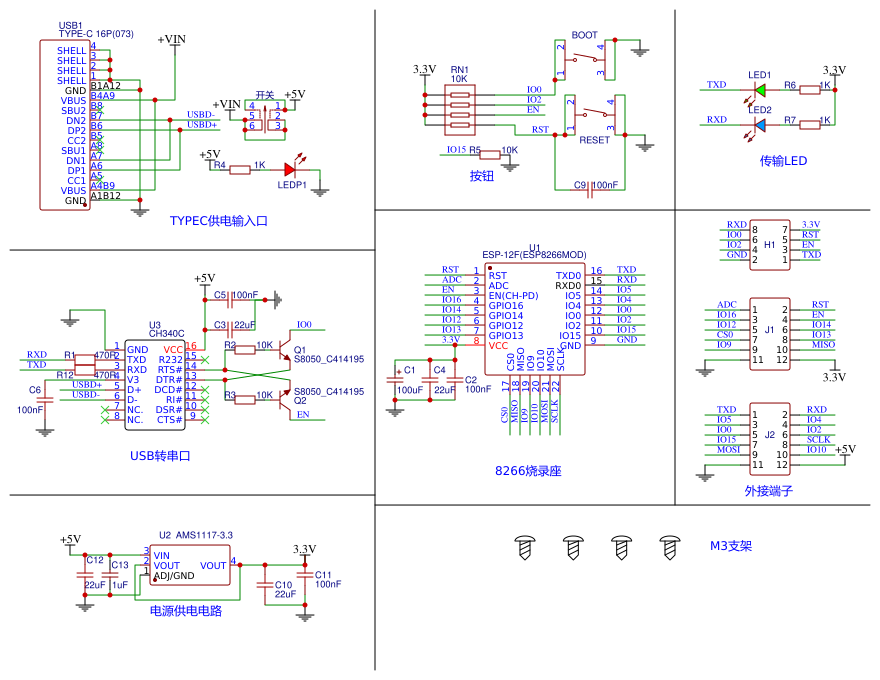Image resolution: width=880 pixels, height=680 pixels.
Task: Click the 电源供电电路 section label
Action: click(186, 610)
